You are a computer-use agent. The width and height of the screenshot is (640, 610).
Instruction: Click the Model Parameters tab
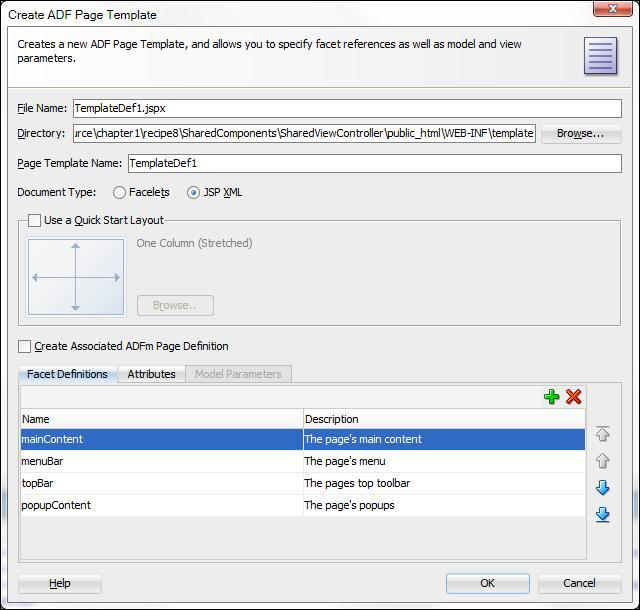(238, 374)
